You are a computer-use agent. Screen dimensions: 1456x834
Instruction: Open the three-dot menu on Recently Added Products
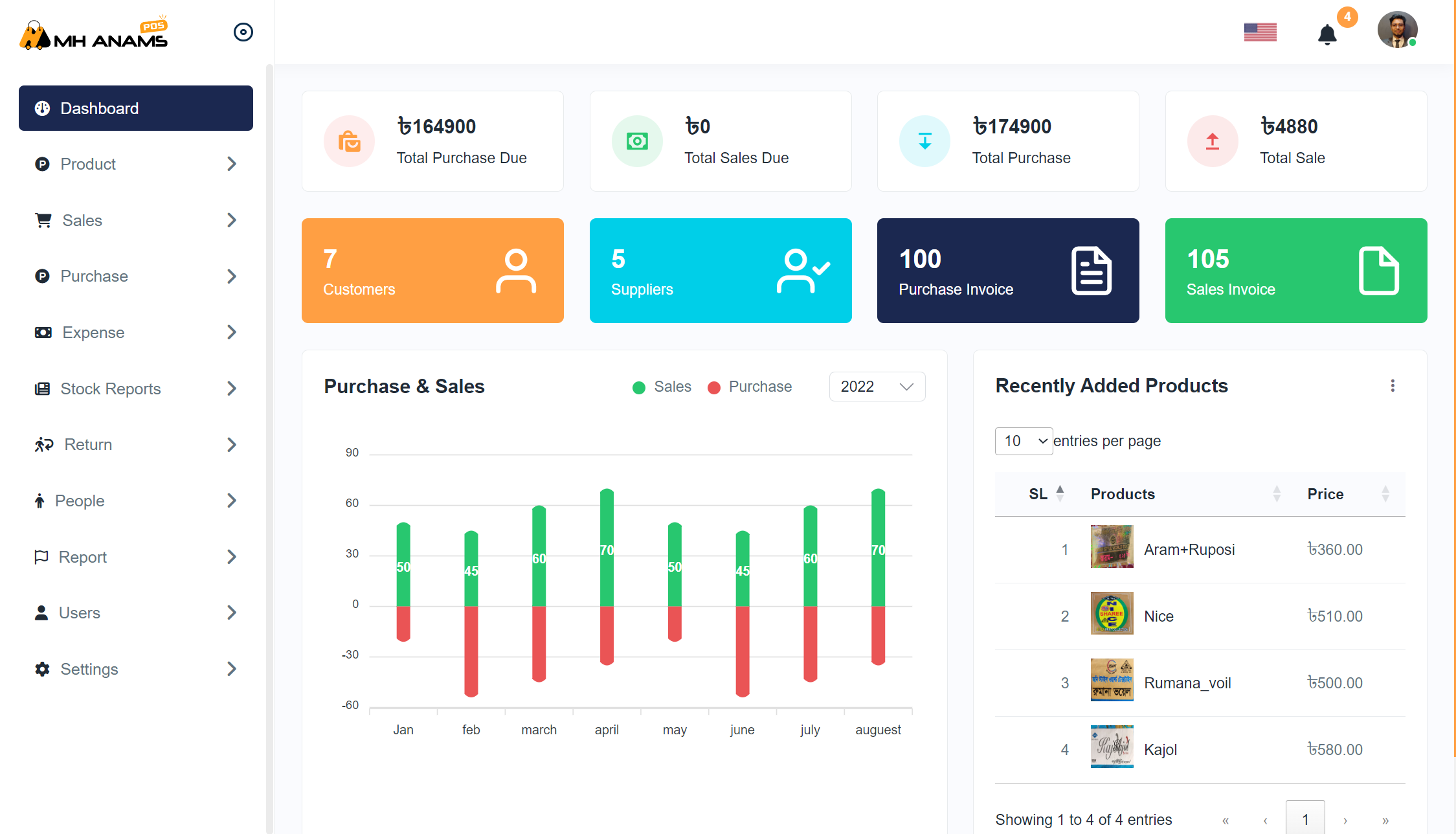pos(1393,386)
